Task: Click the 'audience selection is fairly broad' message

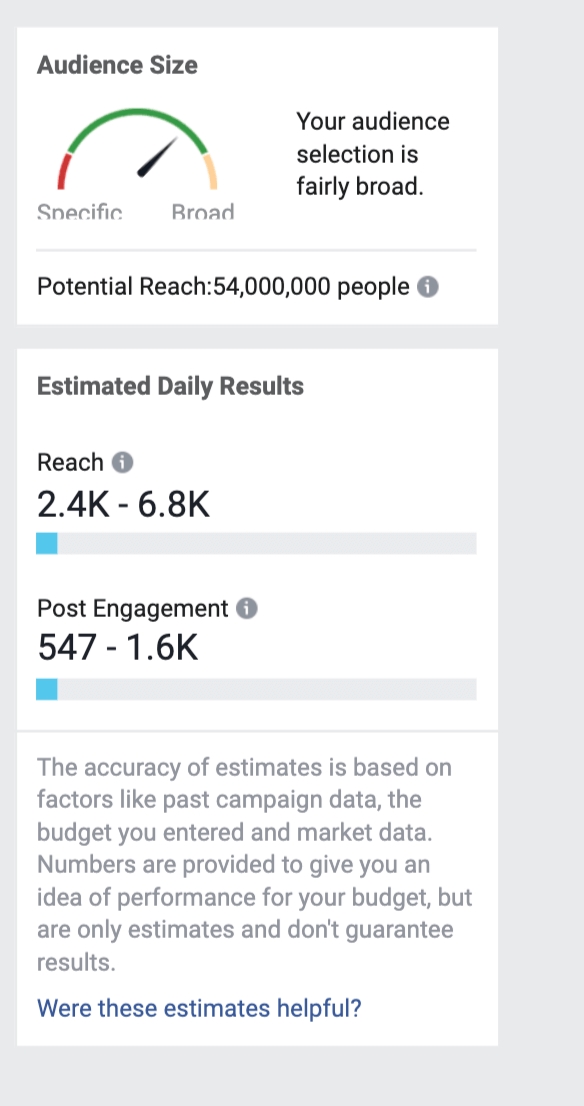Action: 373,154
